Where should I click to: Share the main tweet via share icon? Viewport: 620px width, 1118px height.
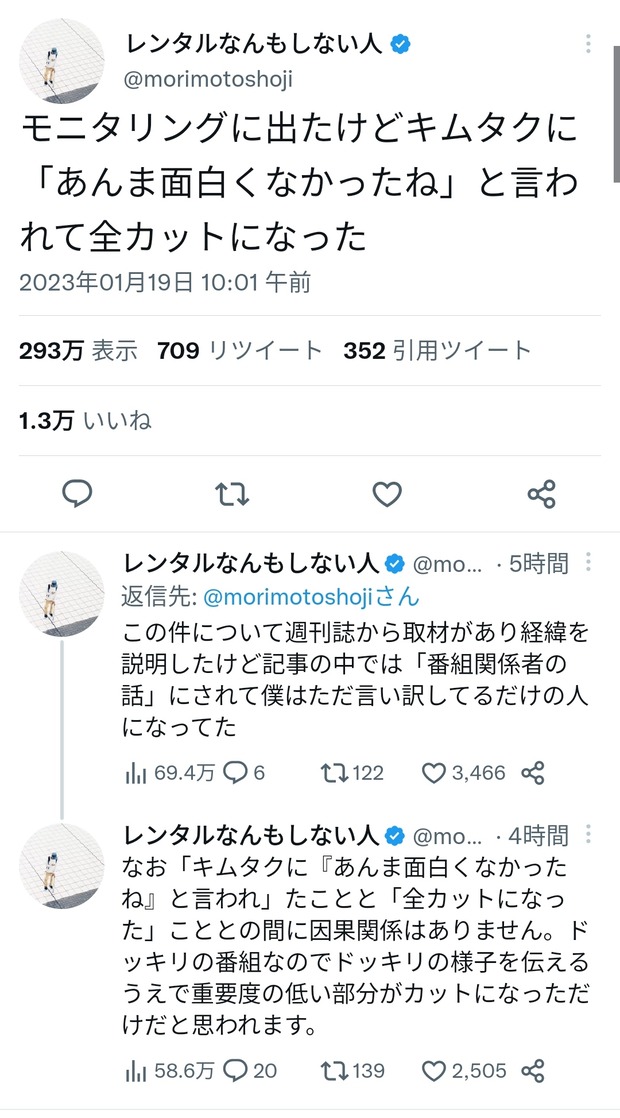[x=541, y=494]
